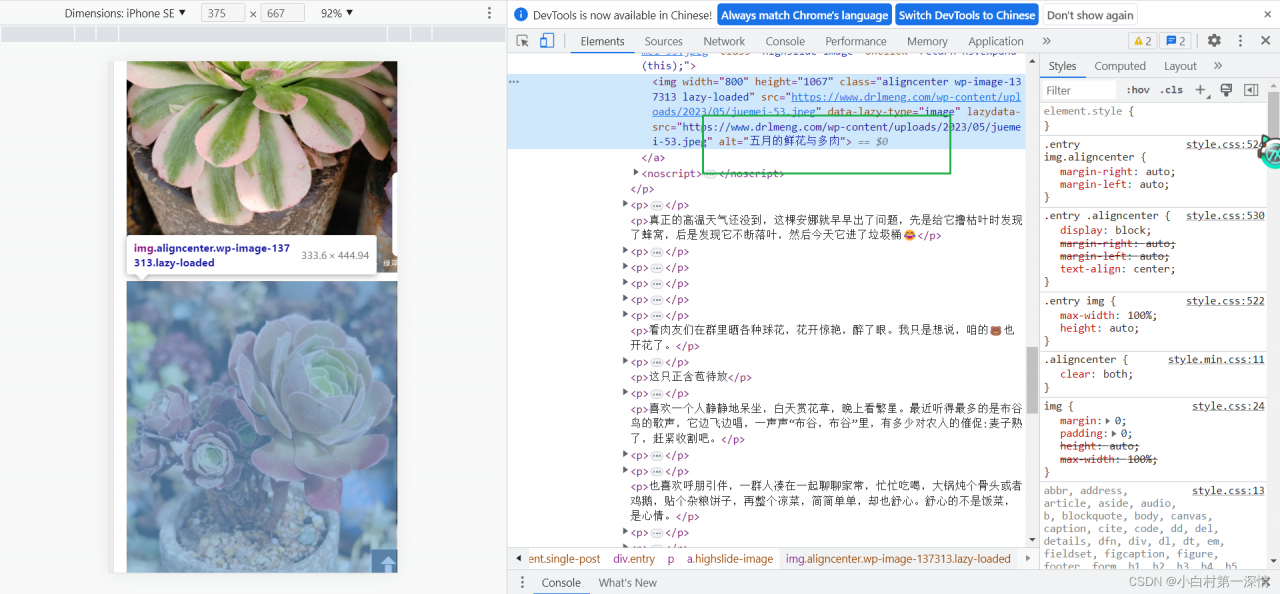Open the 92% zoom dropdown

tap(337, 13)
